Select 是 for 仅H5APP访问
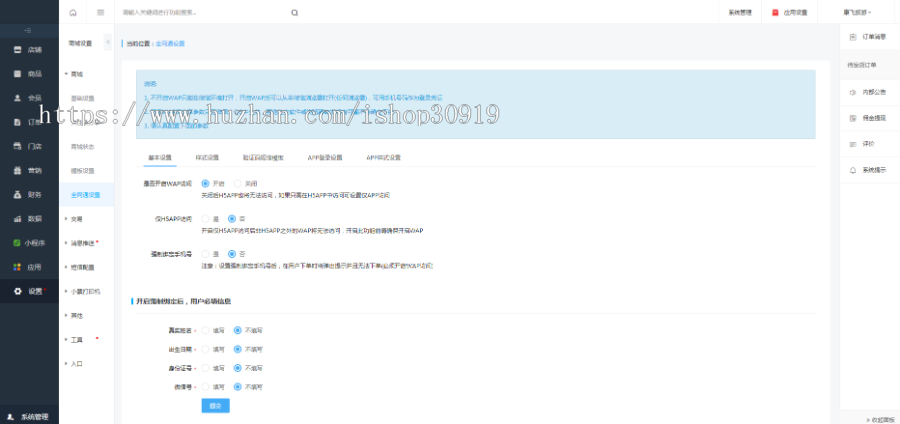Screen dimensions: 900x424 click(x=205, y=219)
